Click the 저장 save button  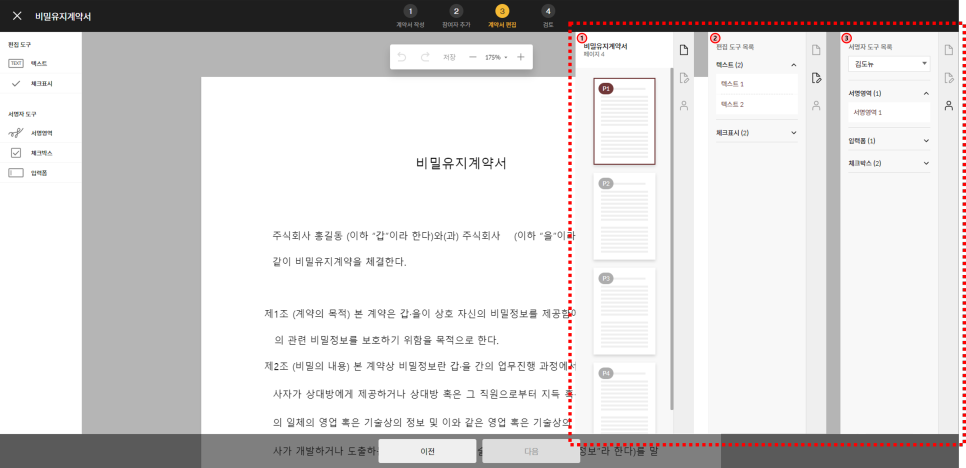click(449, 57)
